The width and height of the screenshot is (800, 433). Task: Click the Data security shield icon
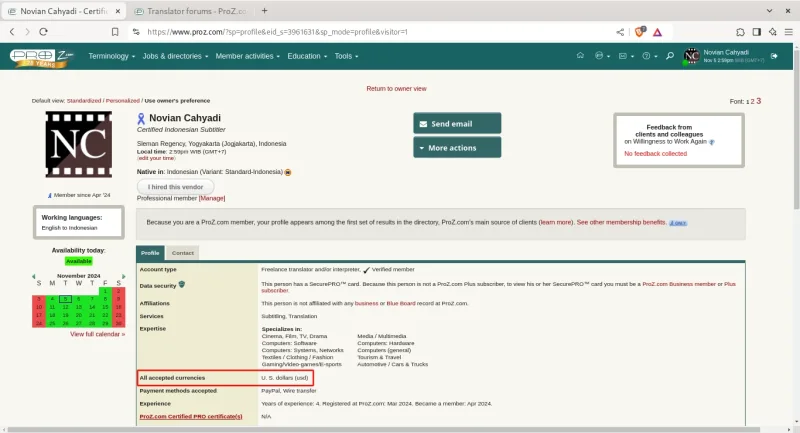182,285
